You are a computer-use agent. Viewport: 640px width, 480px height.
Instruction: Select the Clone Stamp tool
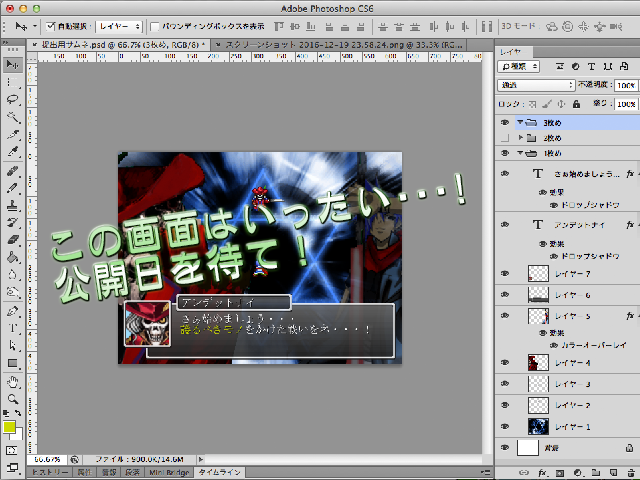(x=13, y=205)
